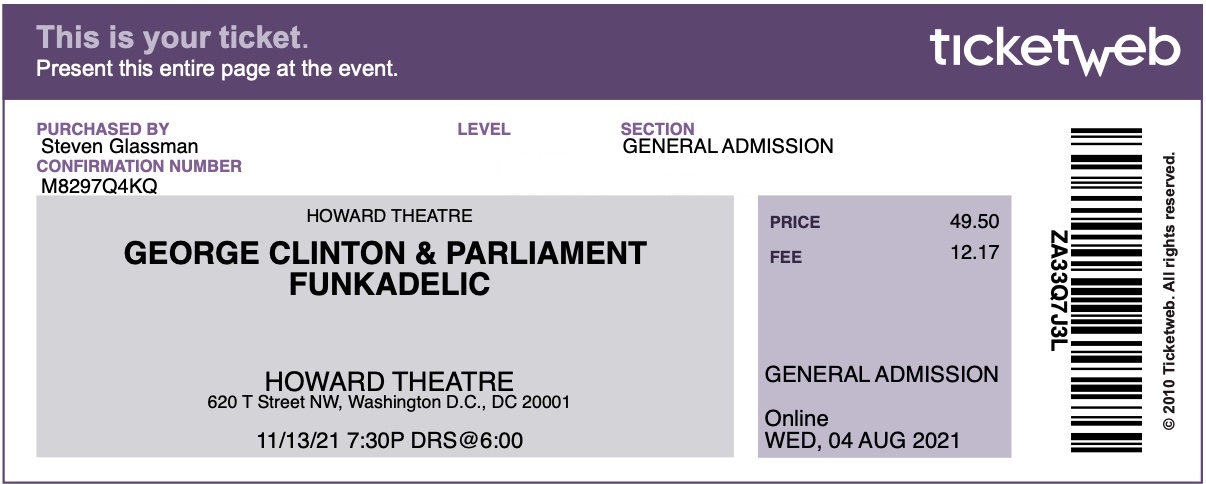1206x484 pixels.
Task: Click the LEVEL label
Action: (484, 129)
